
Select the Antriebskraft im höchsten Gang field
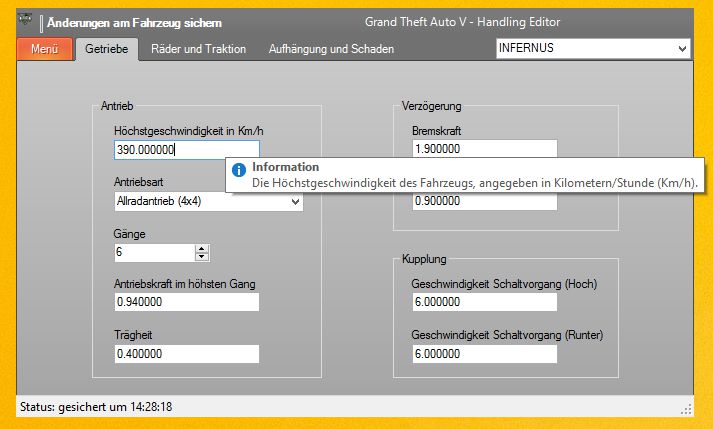[186, 302]
